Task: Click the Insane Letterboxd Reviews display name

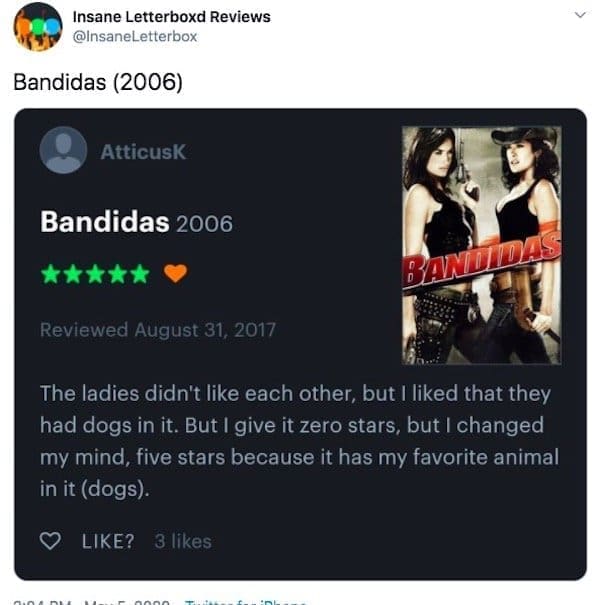Action: [172, 17]
